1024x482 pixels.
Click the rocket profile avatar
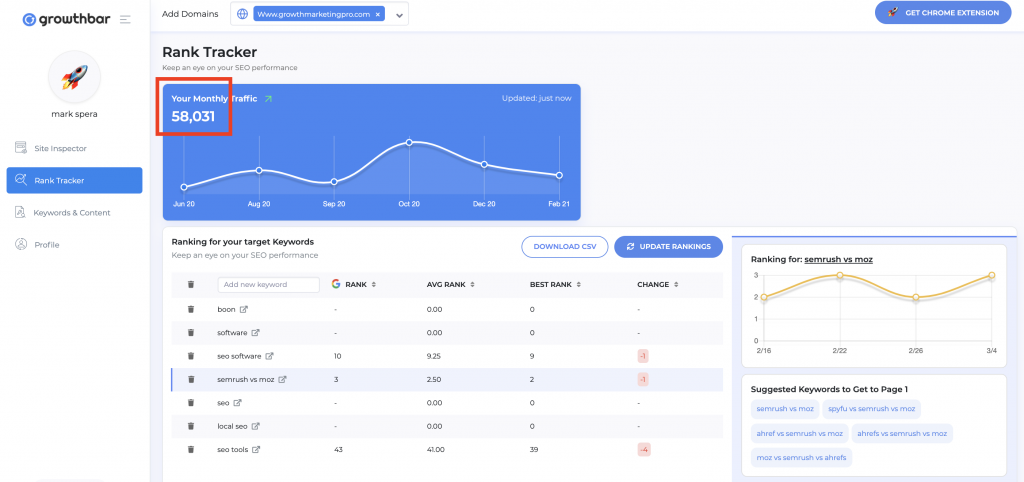click(74, 77)
